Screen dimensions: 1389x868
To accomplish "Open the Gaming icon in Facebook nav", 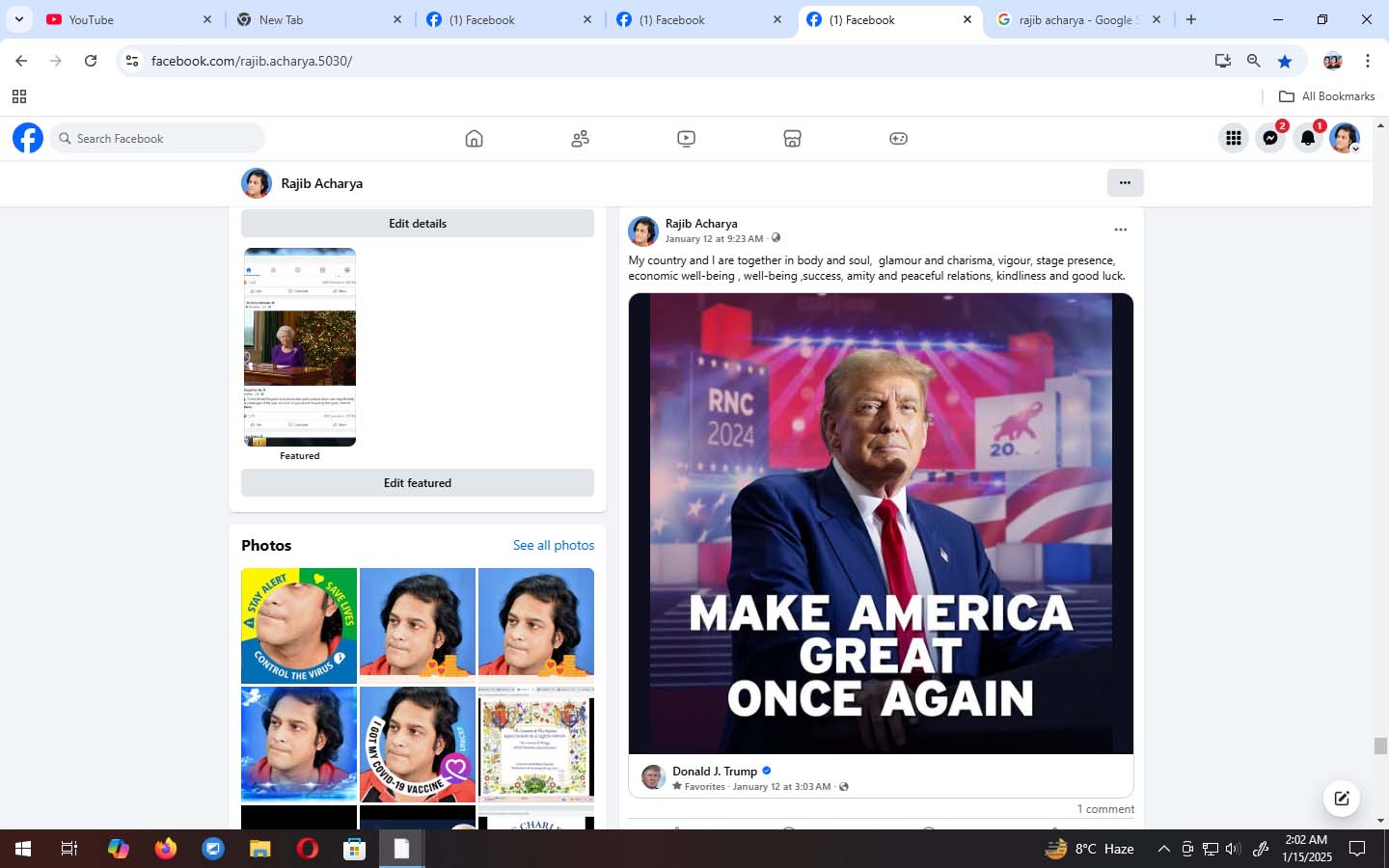I will [898, 138].
